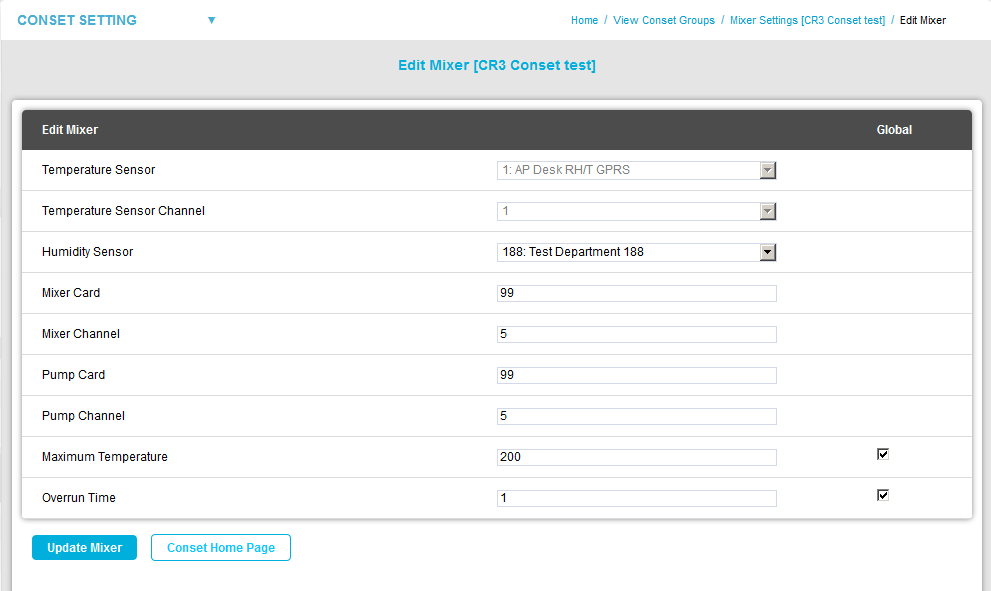This screenshot has height=591, width=991.
Task: Click the Maximum Temperature input field
Action: (x=636, y=457)
